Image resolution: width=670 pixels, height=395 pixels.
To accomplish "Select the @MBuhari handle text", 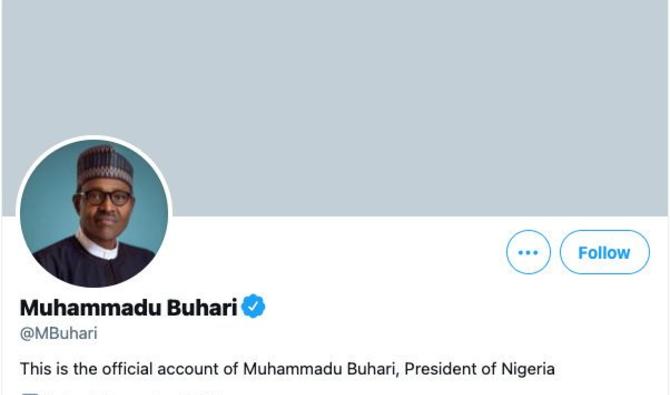I will click(x=59, y=333).
